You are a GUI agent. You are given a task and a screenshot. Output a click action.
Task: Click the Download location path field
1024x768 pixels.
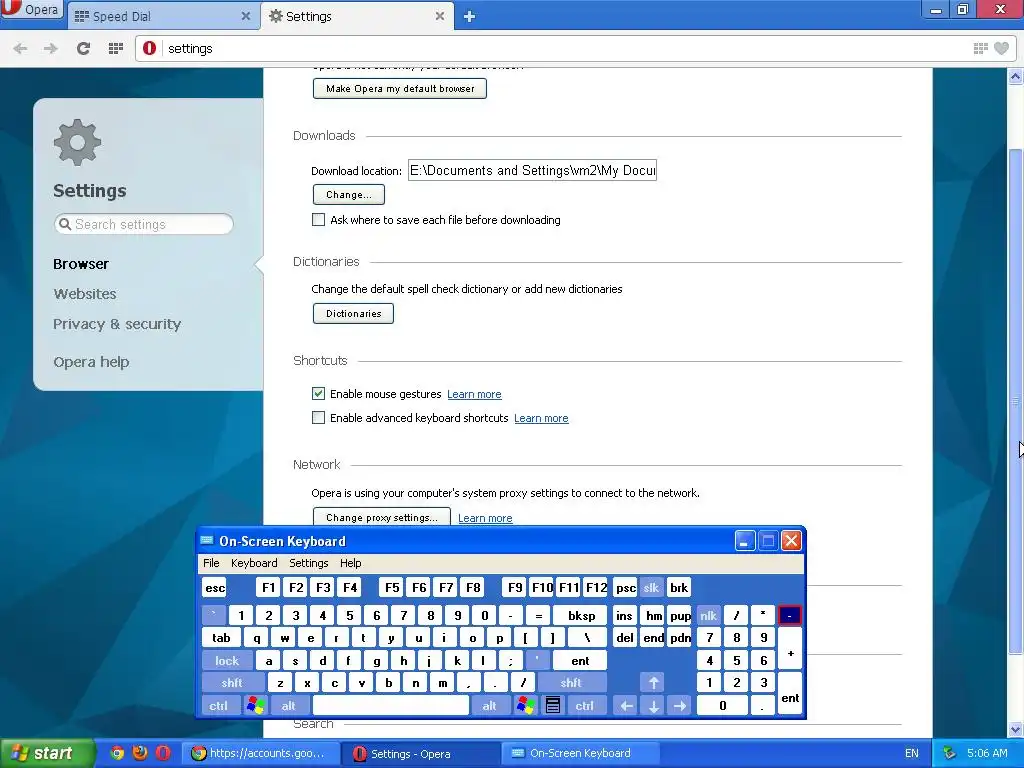point(532,170)
